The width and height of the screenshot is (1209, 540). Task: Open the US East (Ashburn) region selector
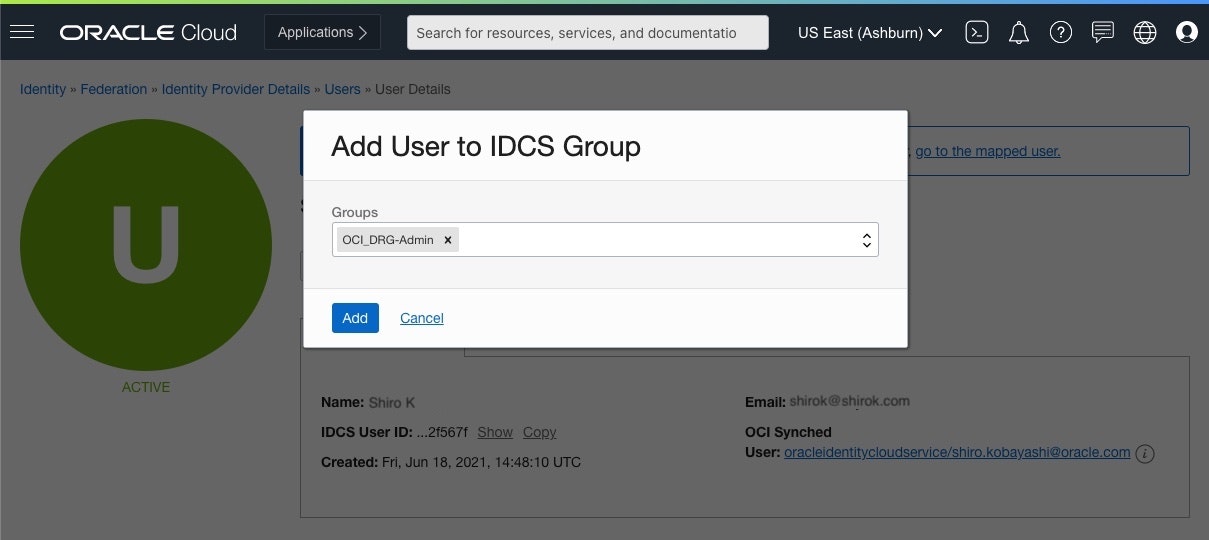[870, 33]
